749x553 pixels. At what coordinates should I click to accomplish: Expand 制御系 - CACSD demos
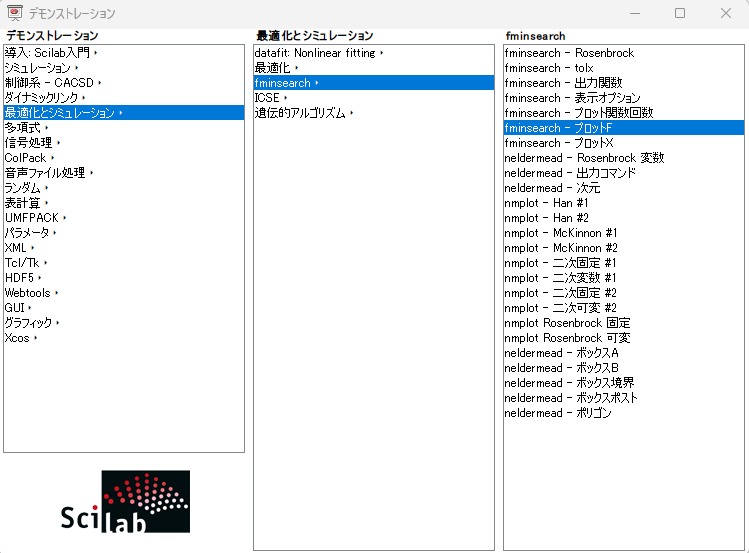pos(52,83)
